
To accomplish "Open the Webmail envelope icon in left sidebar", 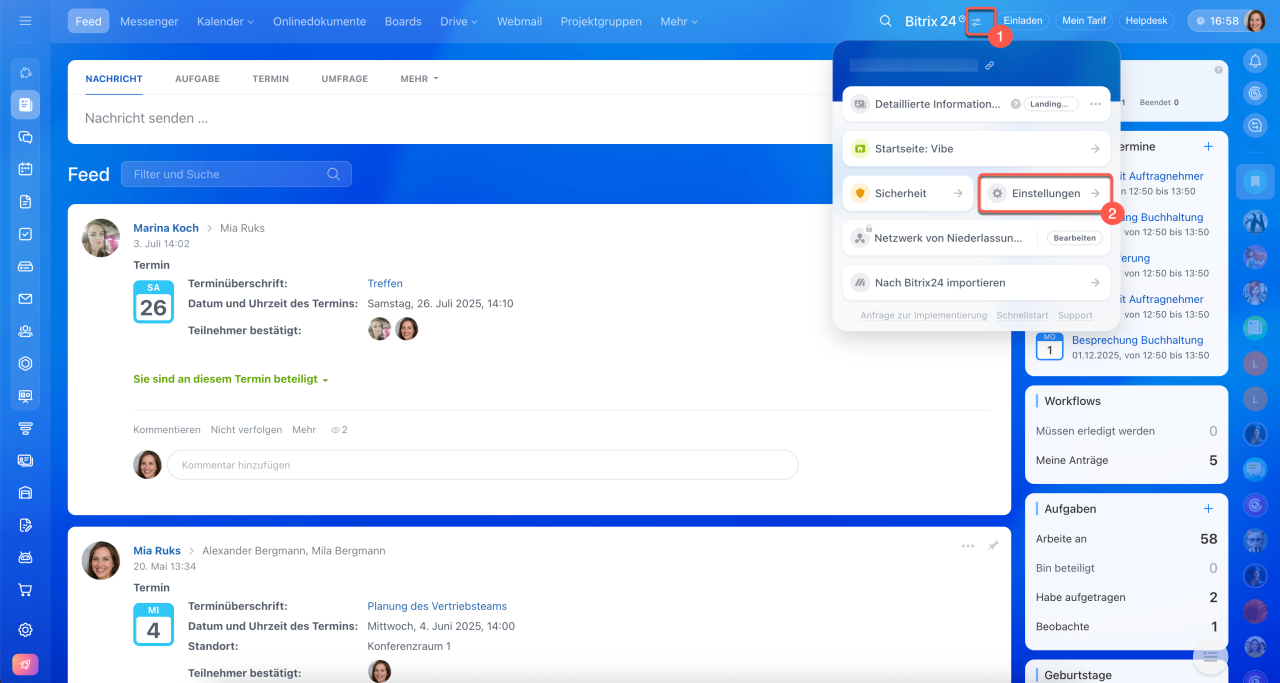I will 26,299.
